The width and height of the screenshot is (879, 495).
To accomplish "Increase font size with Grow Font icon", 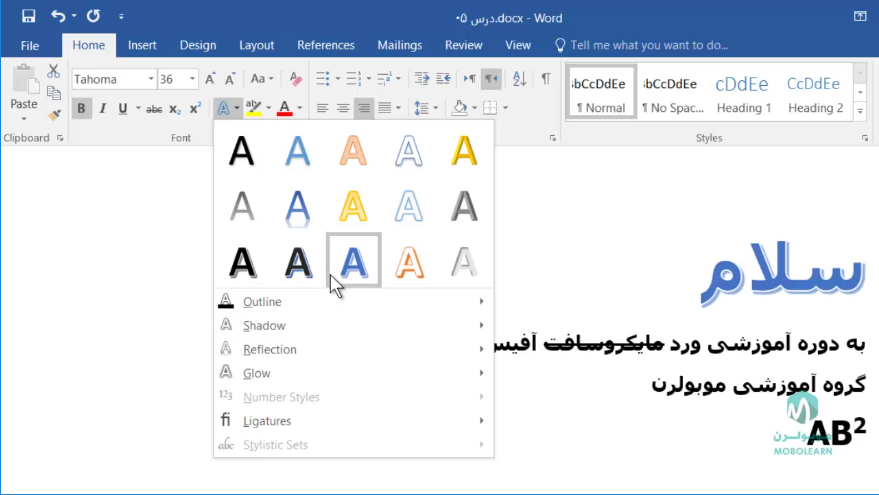I will coord(210,79).
